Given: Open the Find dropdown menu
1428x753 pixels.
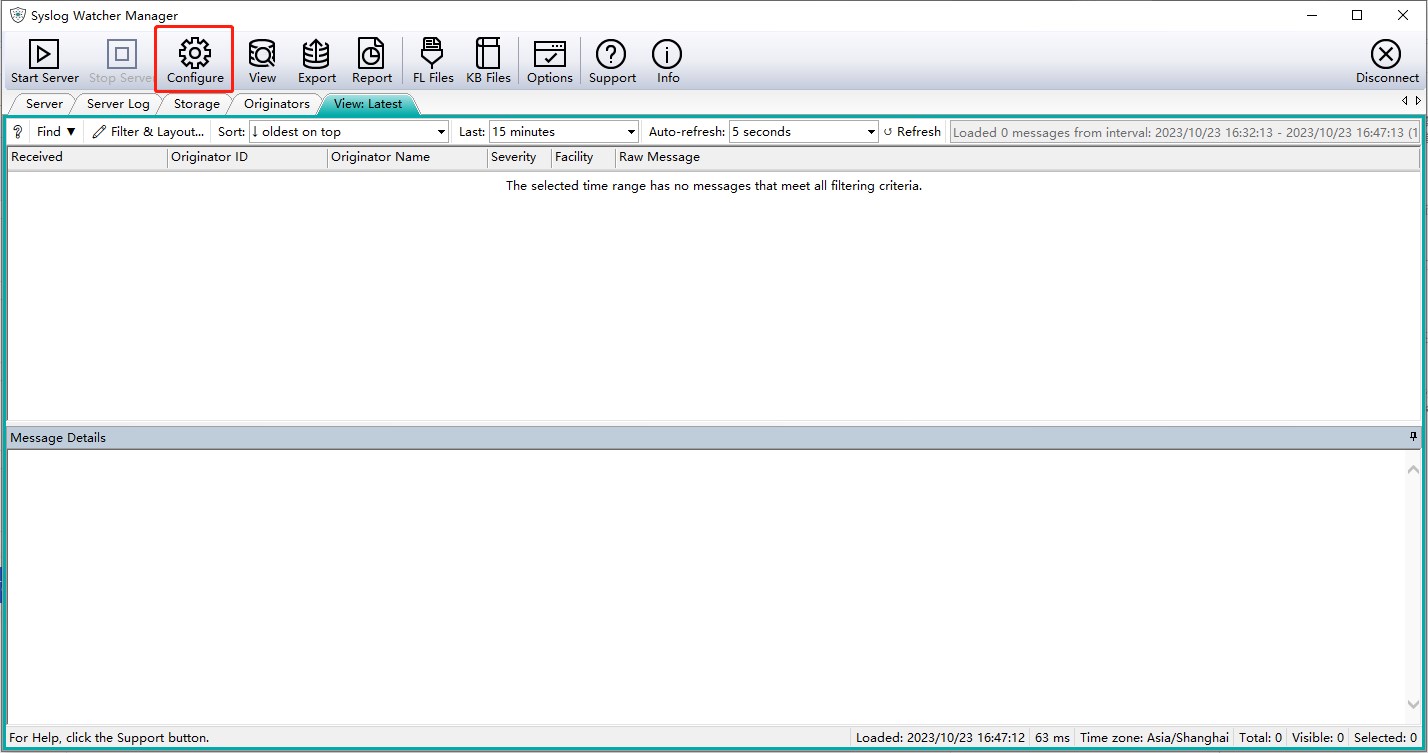Looking at the screenshot, I should pyautogui.click(x=56, y=132).
